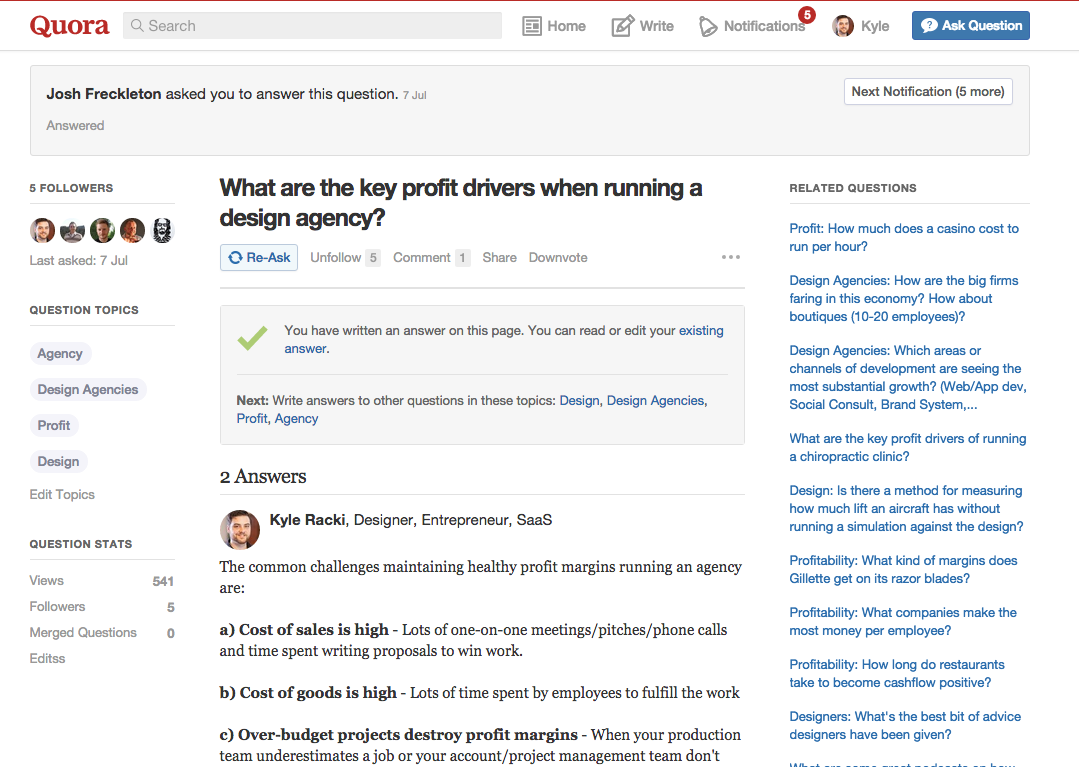Click 'Last asked: 7 Jul' text
1079x767 pixels.
[78, 261]
